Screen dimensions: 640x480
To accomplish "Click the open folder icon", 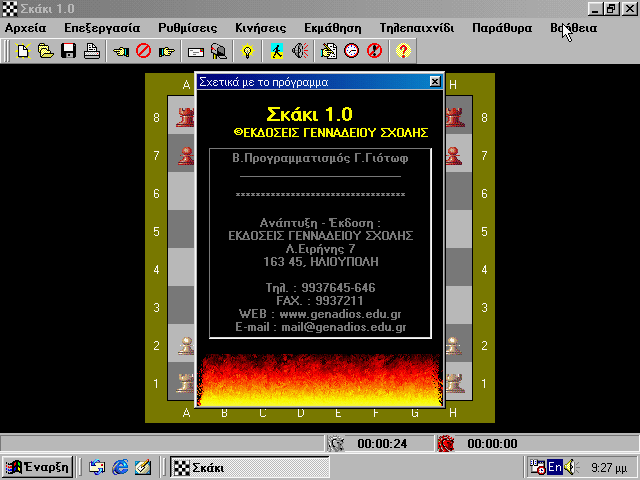I will pyautogui.click(x=46, y=51).
